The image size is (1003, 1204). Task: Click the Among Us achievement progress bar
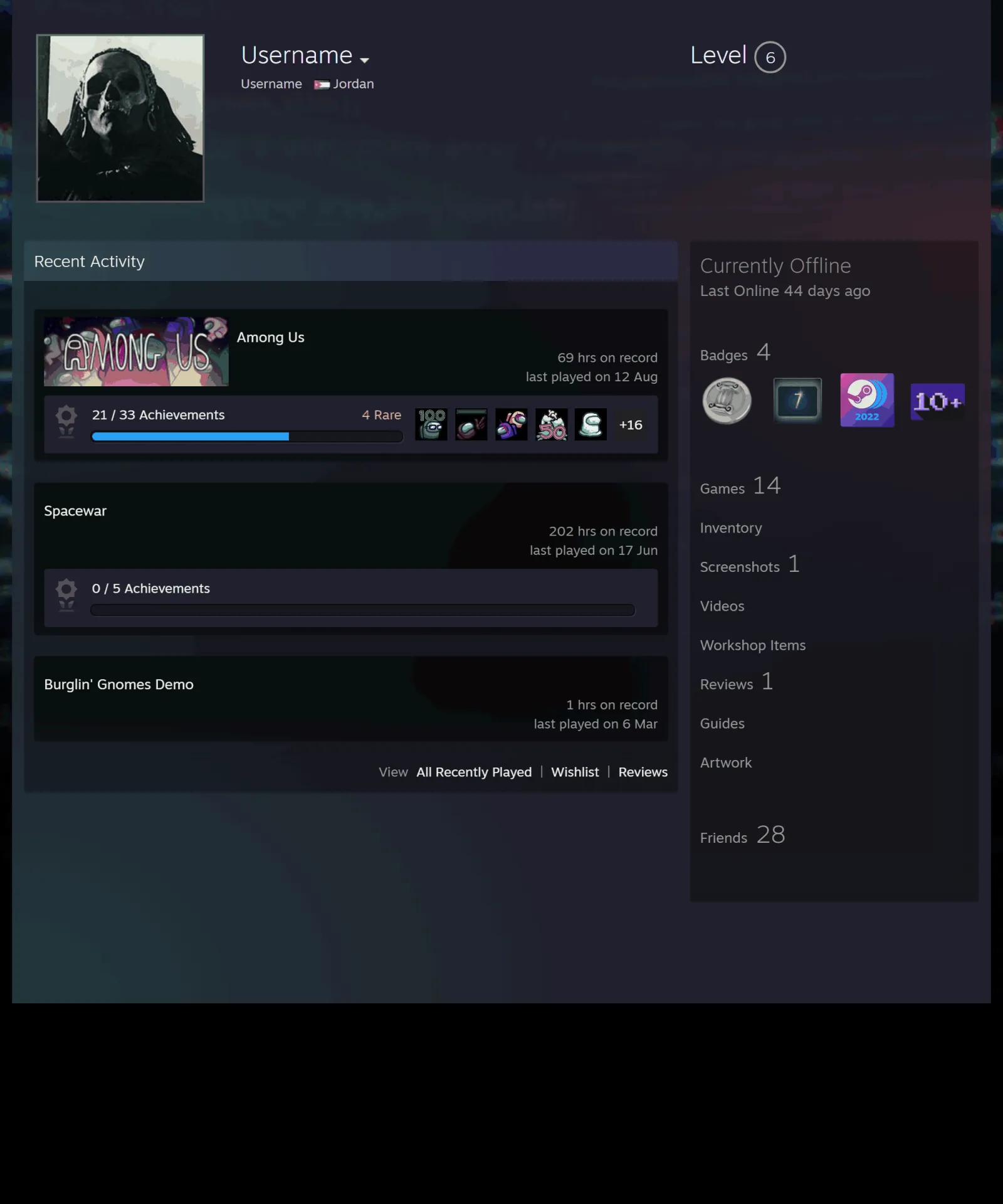247,436
